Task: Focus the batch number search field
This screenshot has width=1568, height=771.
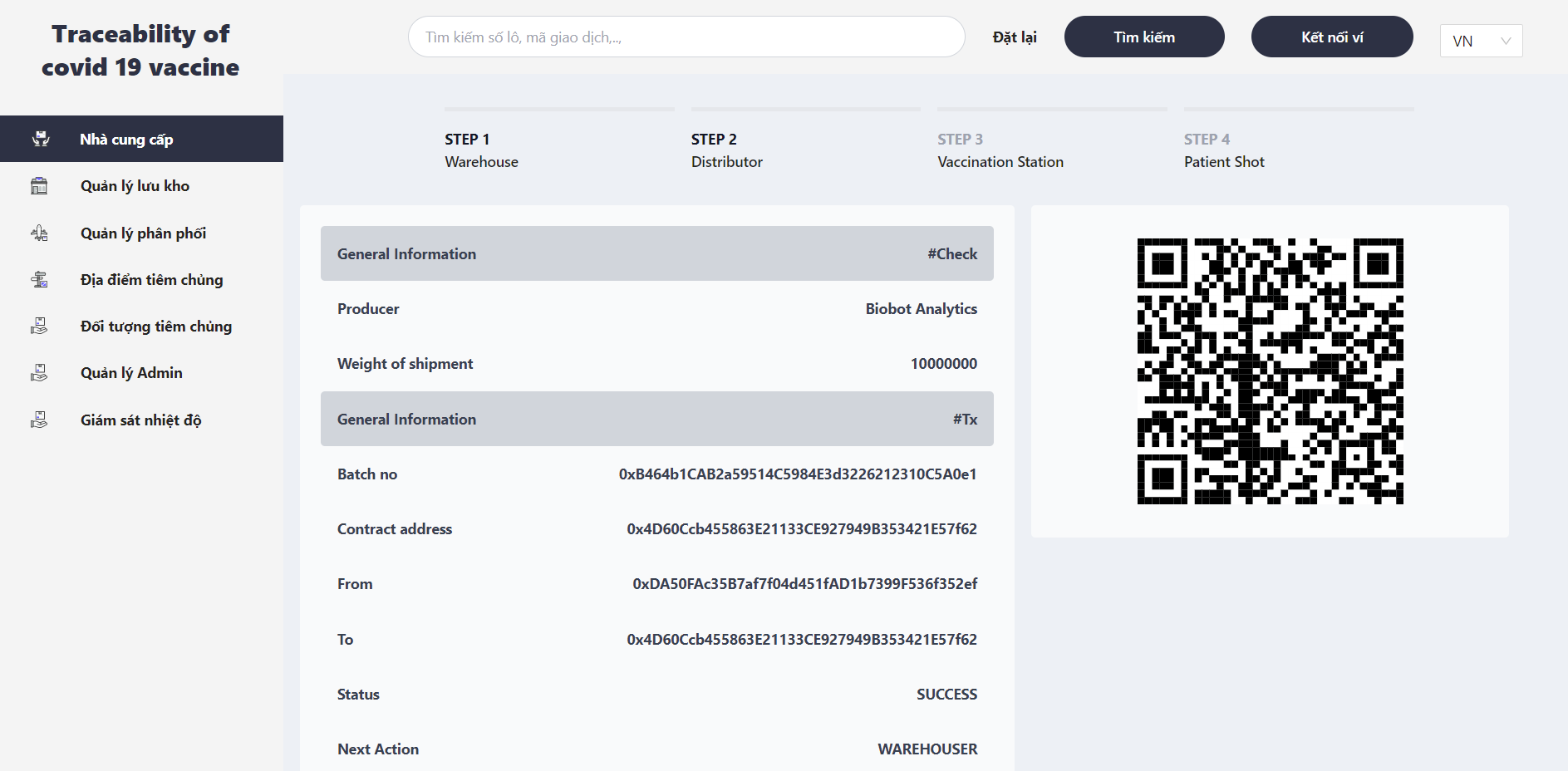Action: pos(686,37)
